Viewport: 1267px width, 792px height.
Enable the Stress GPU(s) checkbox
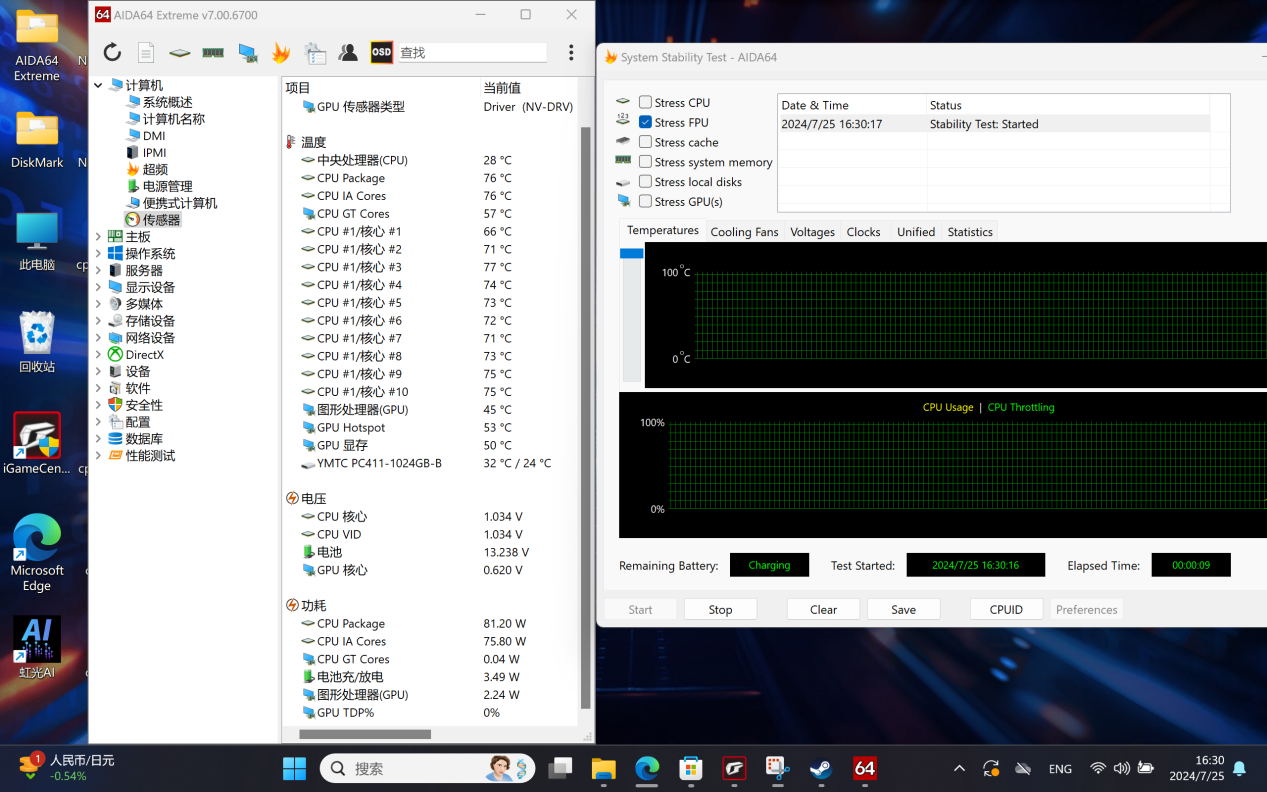pos(645,202)
